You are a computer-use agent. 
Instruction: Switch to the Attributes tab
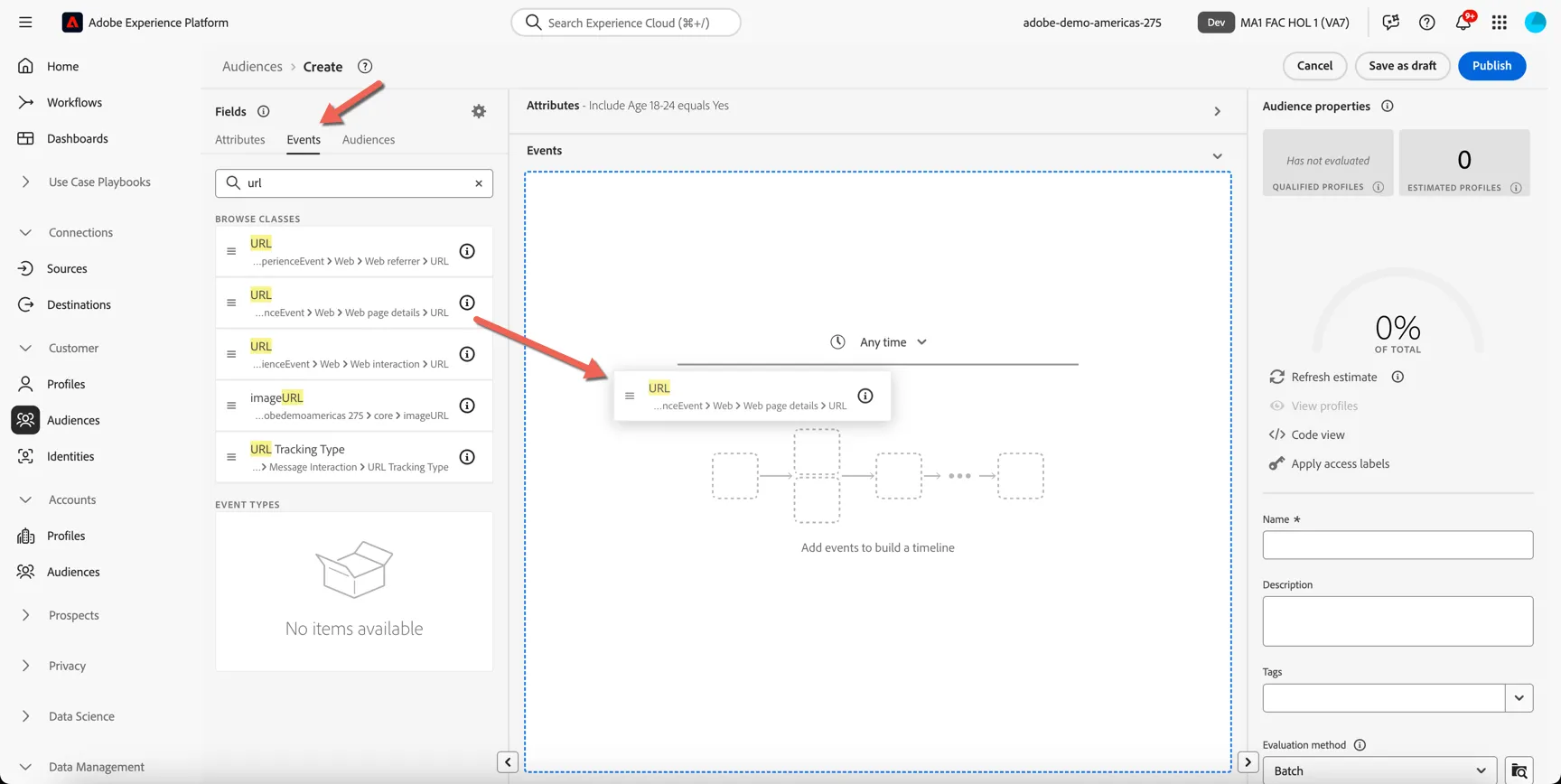pyautogui.click(x=240, y=139)
